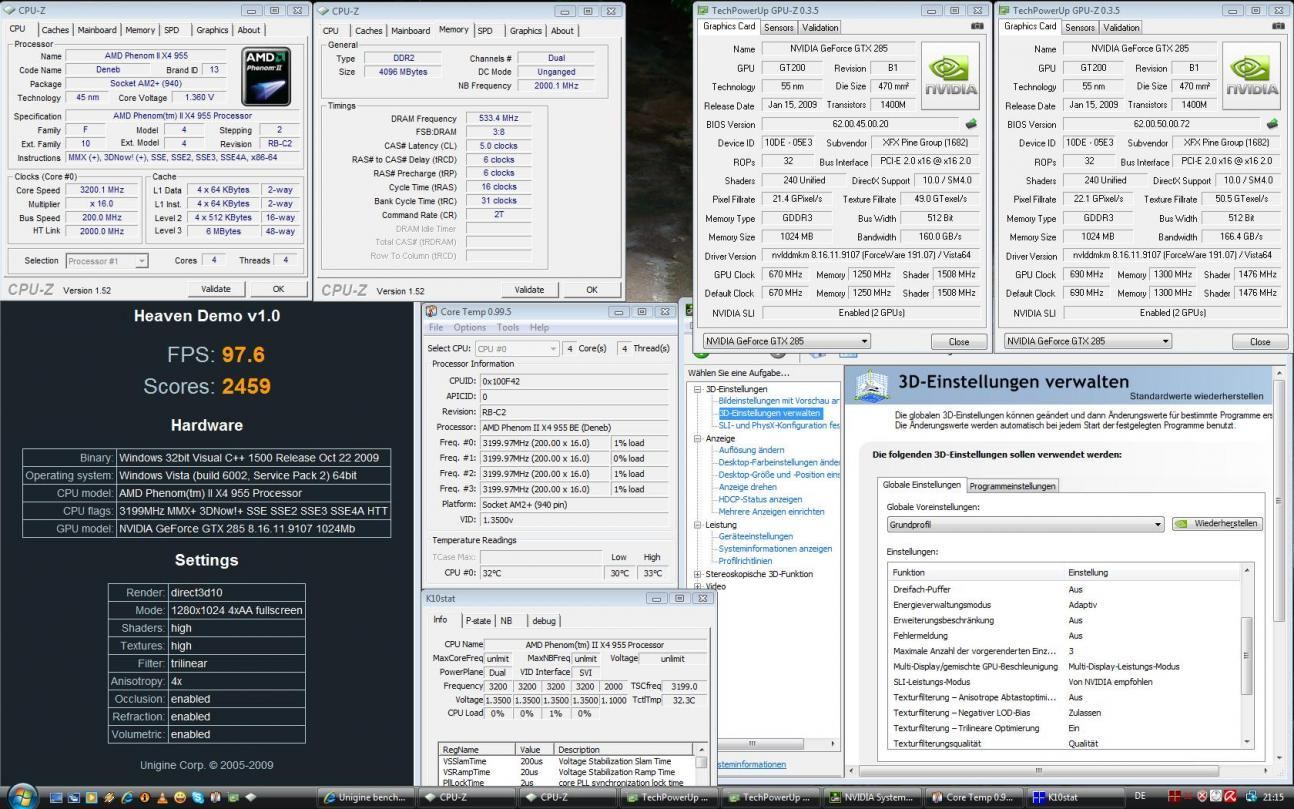
Task: Click Close in the right GPU-Z window
Action: tap(1260, 341)
